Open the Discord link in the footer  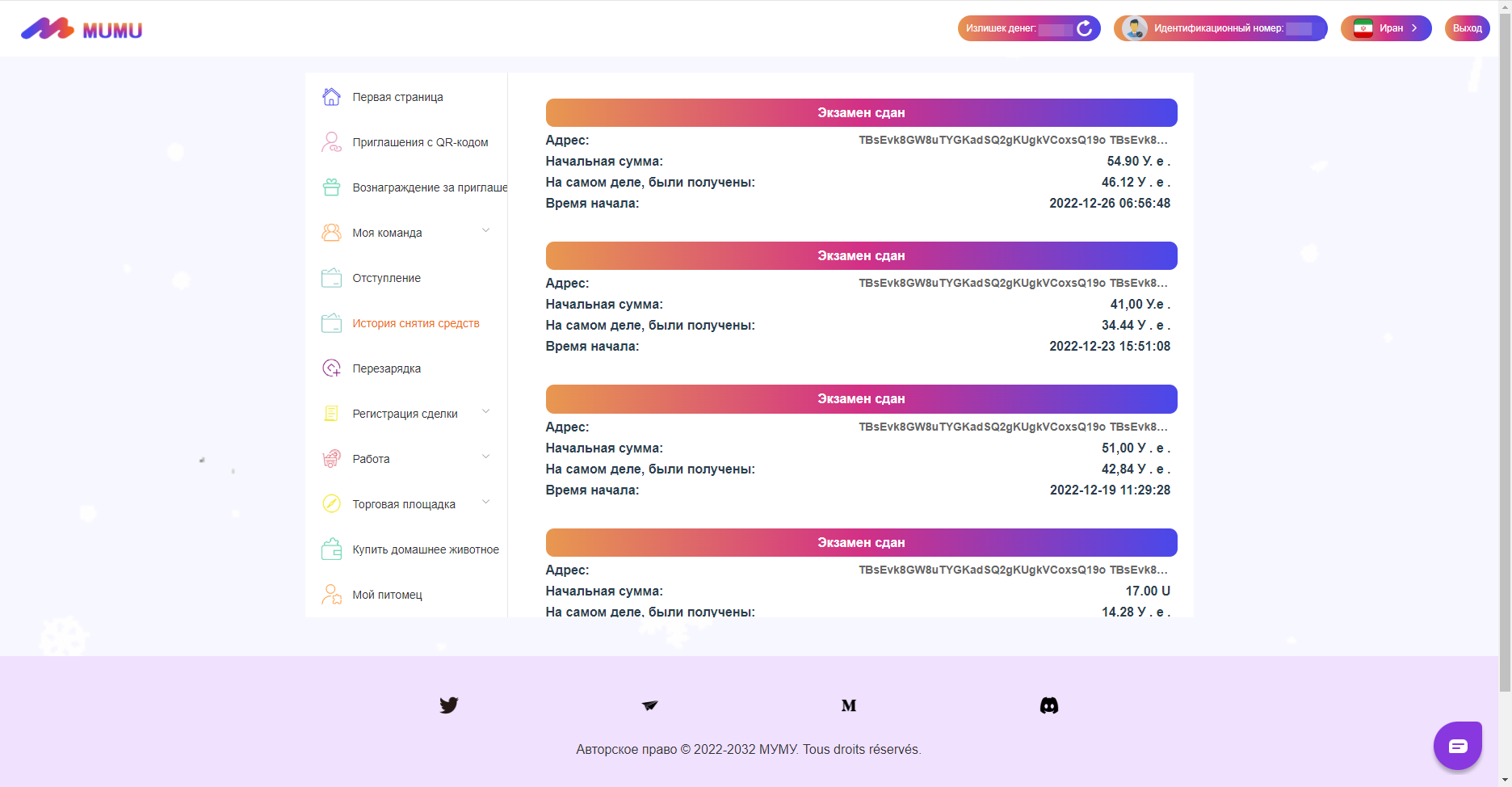[x=1049, y=705]
